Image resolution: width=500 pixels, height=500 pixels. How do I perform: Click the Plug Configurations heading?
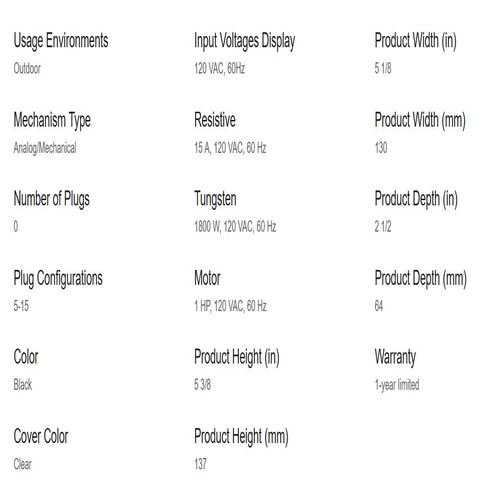(58, 279)
